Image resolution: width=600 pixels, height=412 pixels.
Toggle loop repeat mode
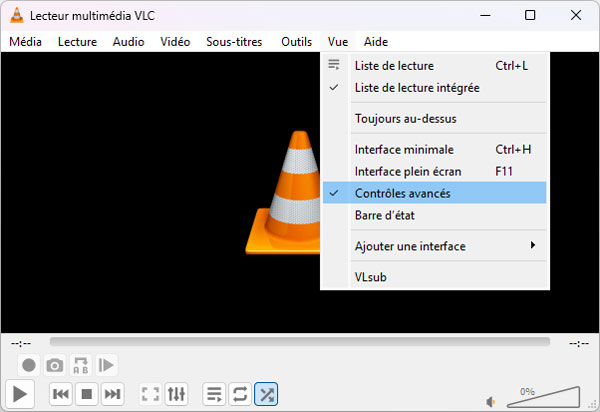coord(240,394)
